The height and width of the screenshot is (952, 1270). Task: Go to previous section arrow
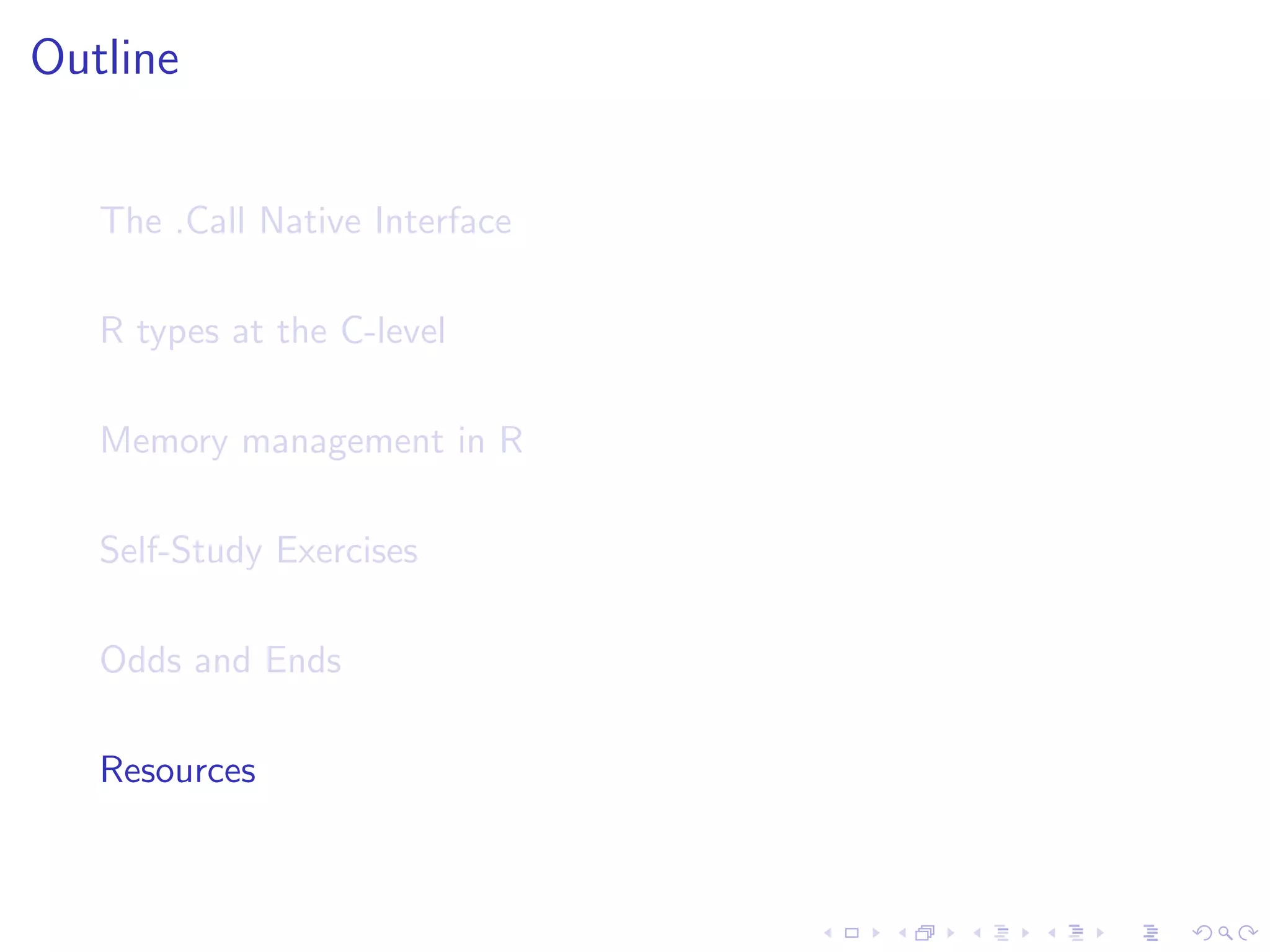(x=1052, y=933)
